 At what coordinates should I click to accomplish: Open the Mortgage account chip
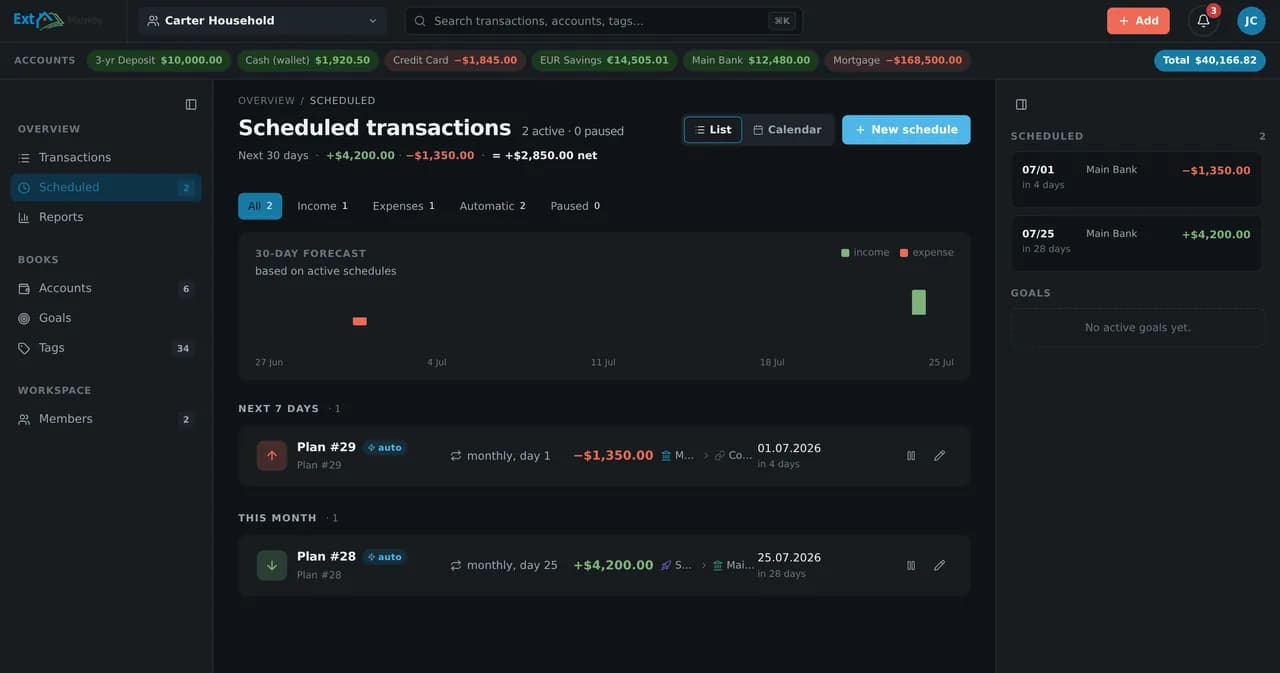coord(898,61)
